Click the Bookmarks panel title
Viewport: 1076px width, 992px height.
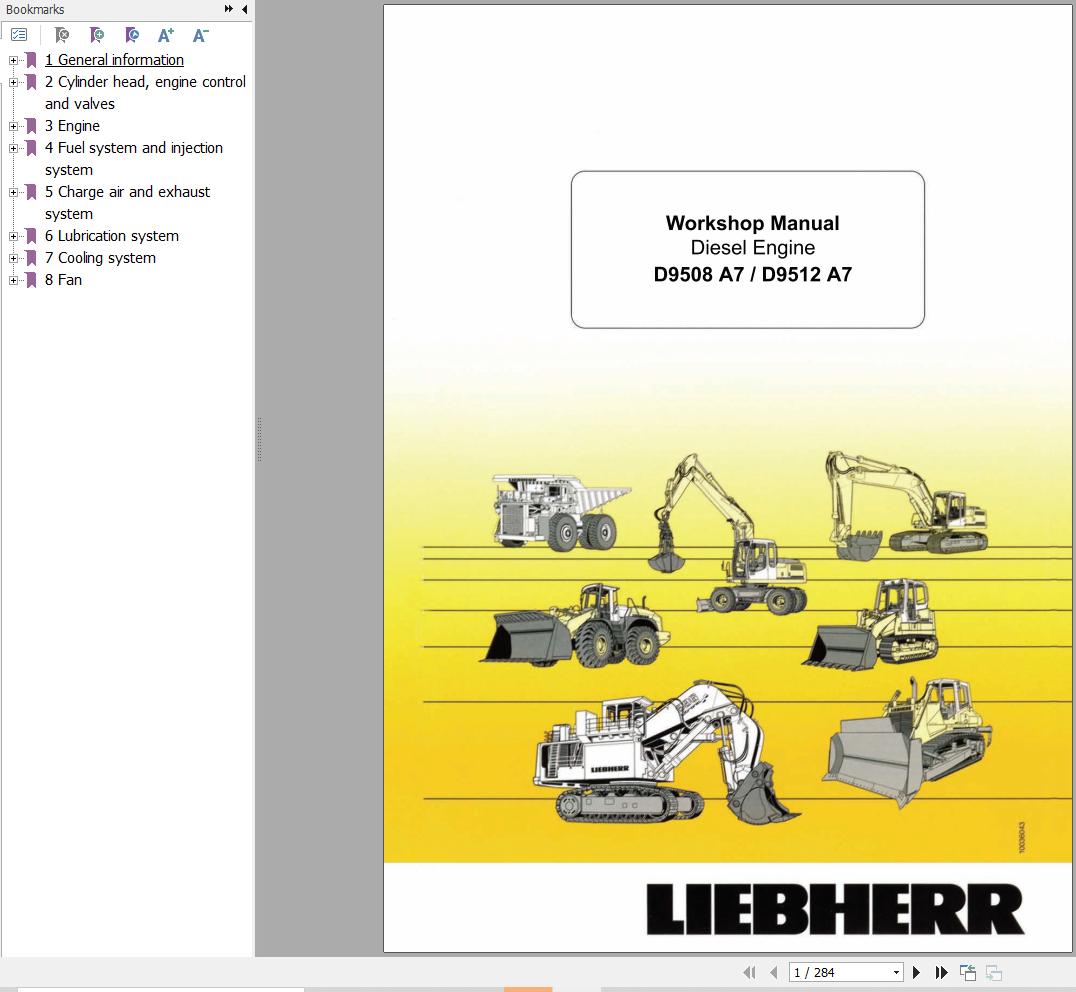(x=35, y=10)
